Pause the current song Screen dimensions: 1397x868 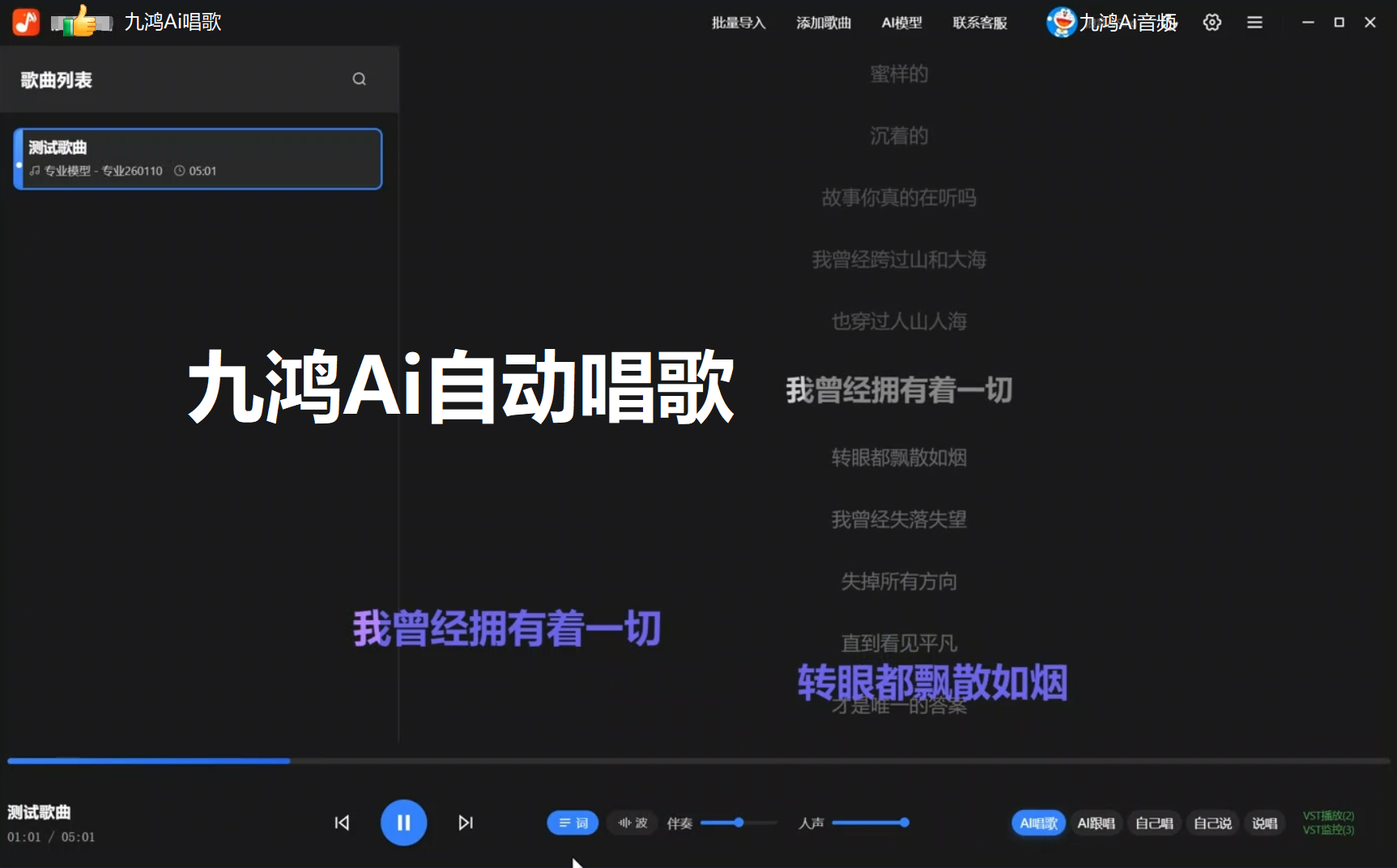(403, 823)
